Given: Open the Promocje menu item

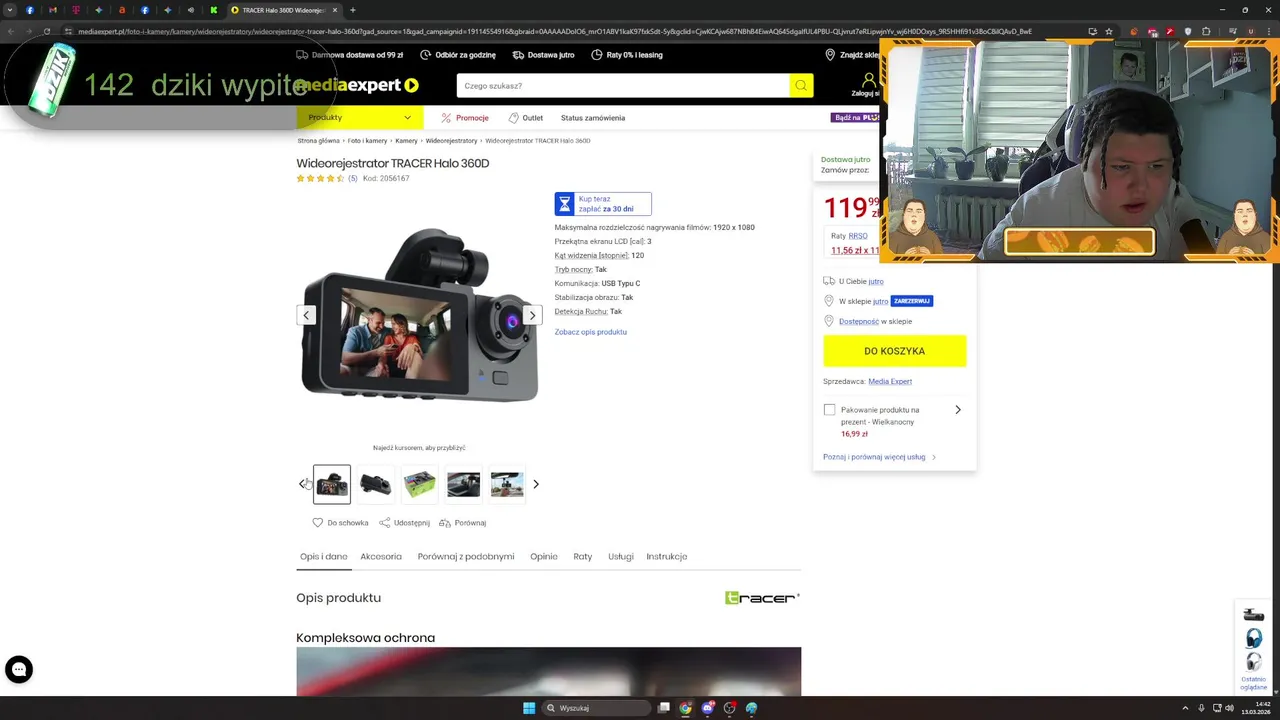Looking at the screenshot, I should click(464, 118).
